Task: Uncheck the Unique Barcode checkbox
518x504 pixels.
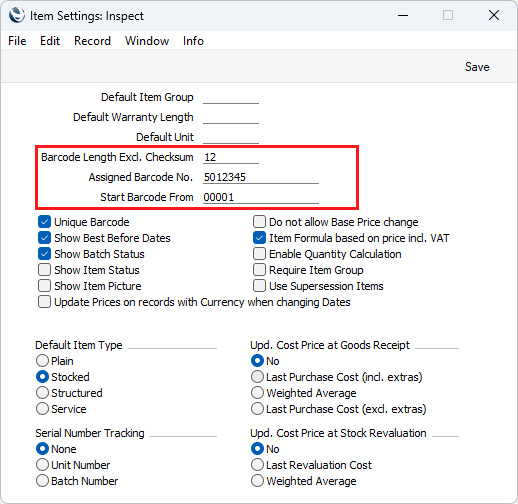Action: click(44, 222)
